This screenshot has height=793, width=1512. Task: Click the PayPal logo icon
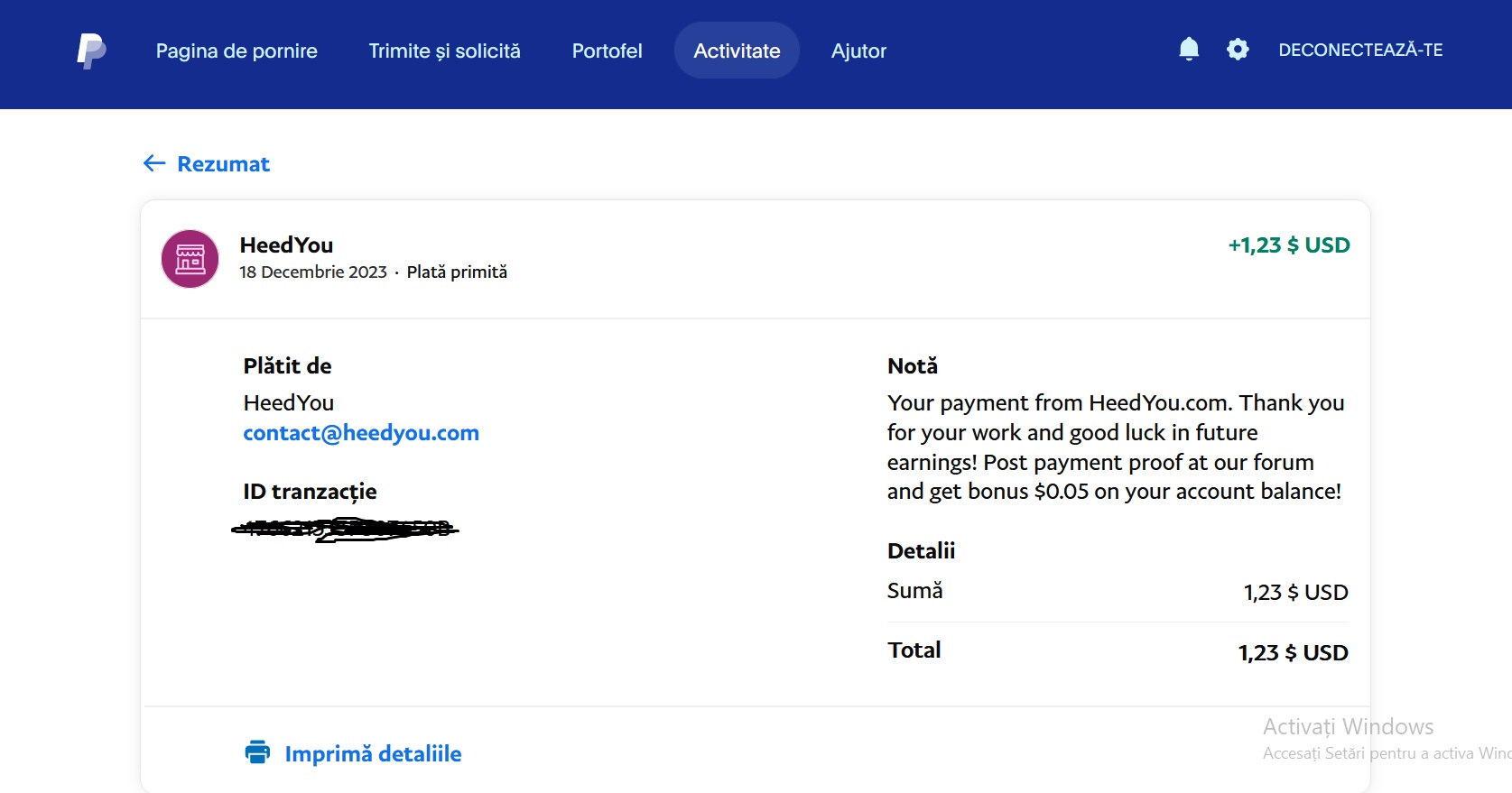tap(91, 51)
